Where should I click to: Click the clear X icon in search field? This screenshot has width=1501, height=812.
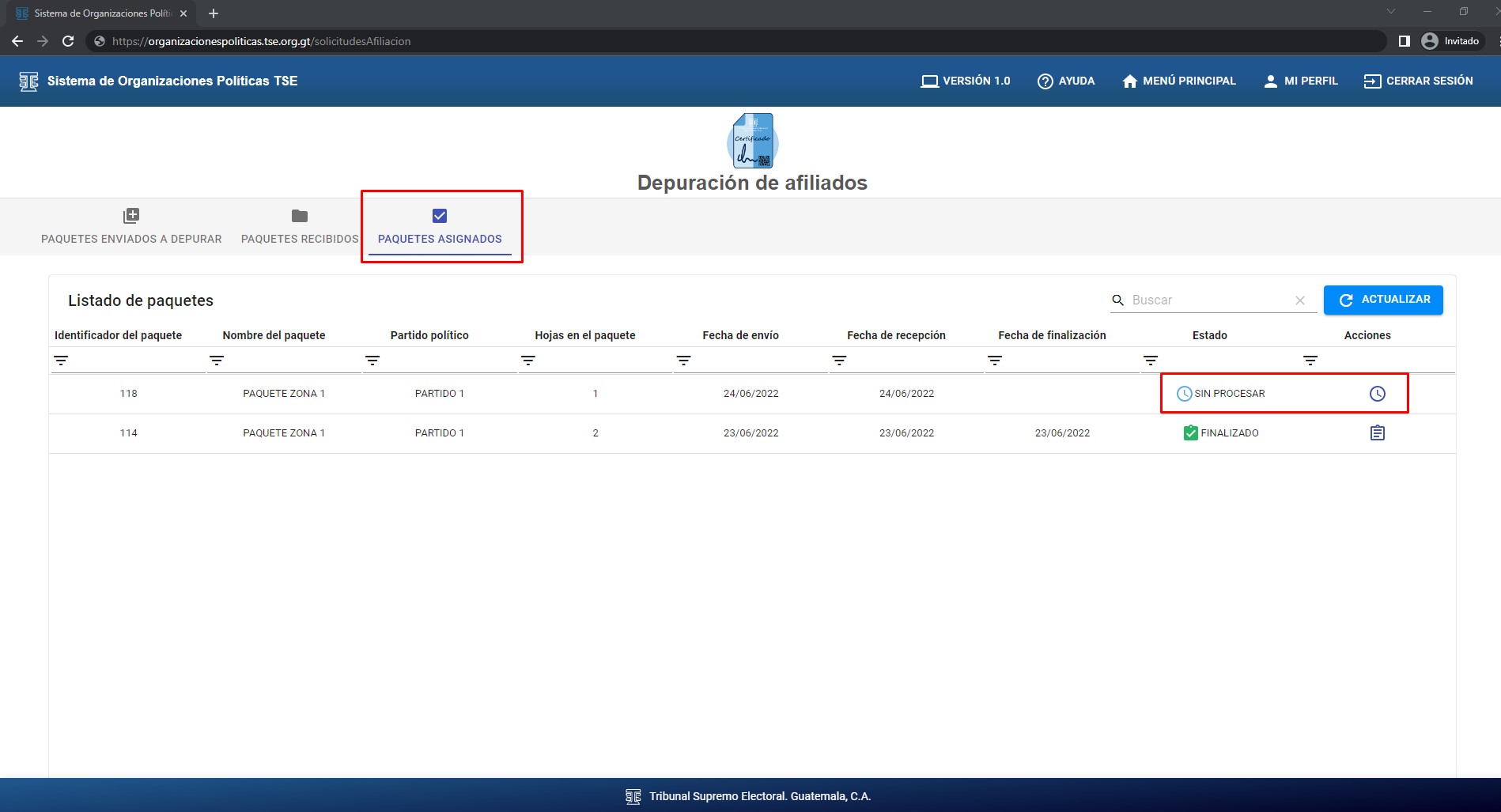(1299, 300)
